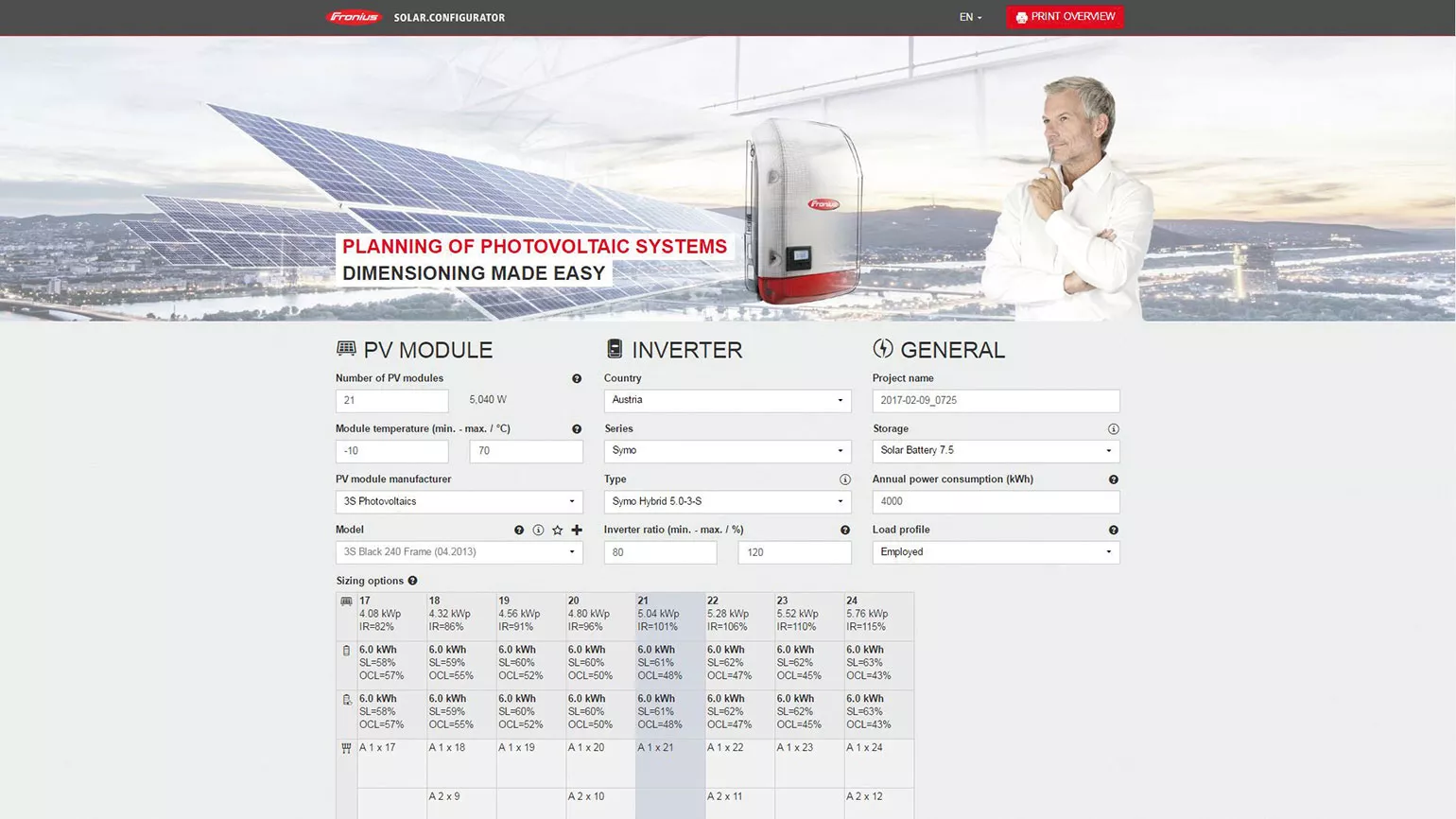Click the Print Overview button
This screenshot has width=1456, height=819.
point(1066,17)
